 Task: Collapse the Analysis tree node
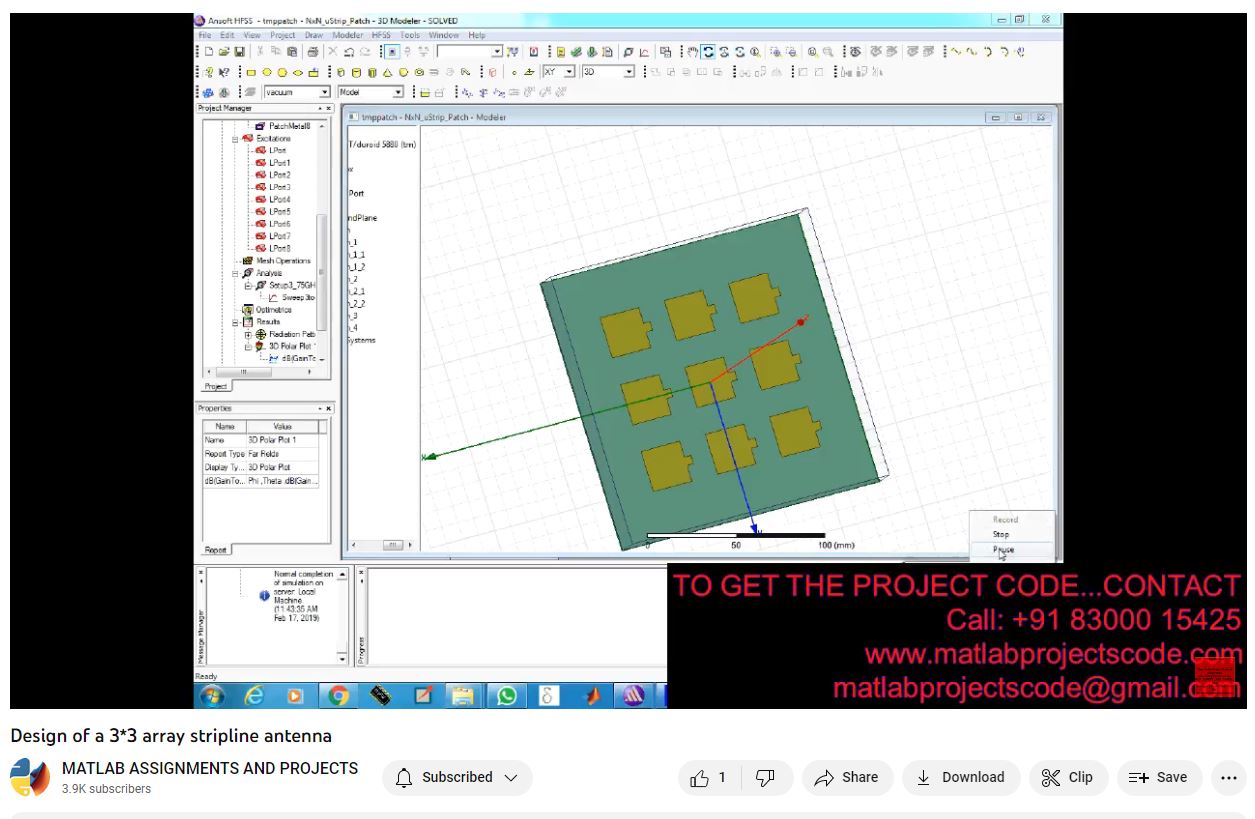tap(236, 273)
